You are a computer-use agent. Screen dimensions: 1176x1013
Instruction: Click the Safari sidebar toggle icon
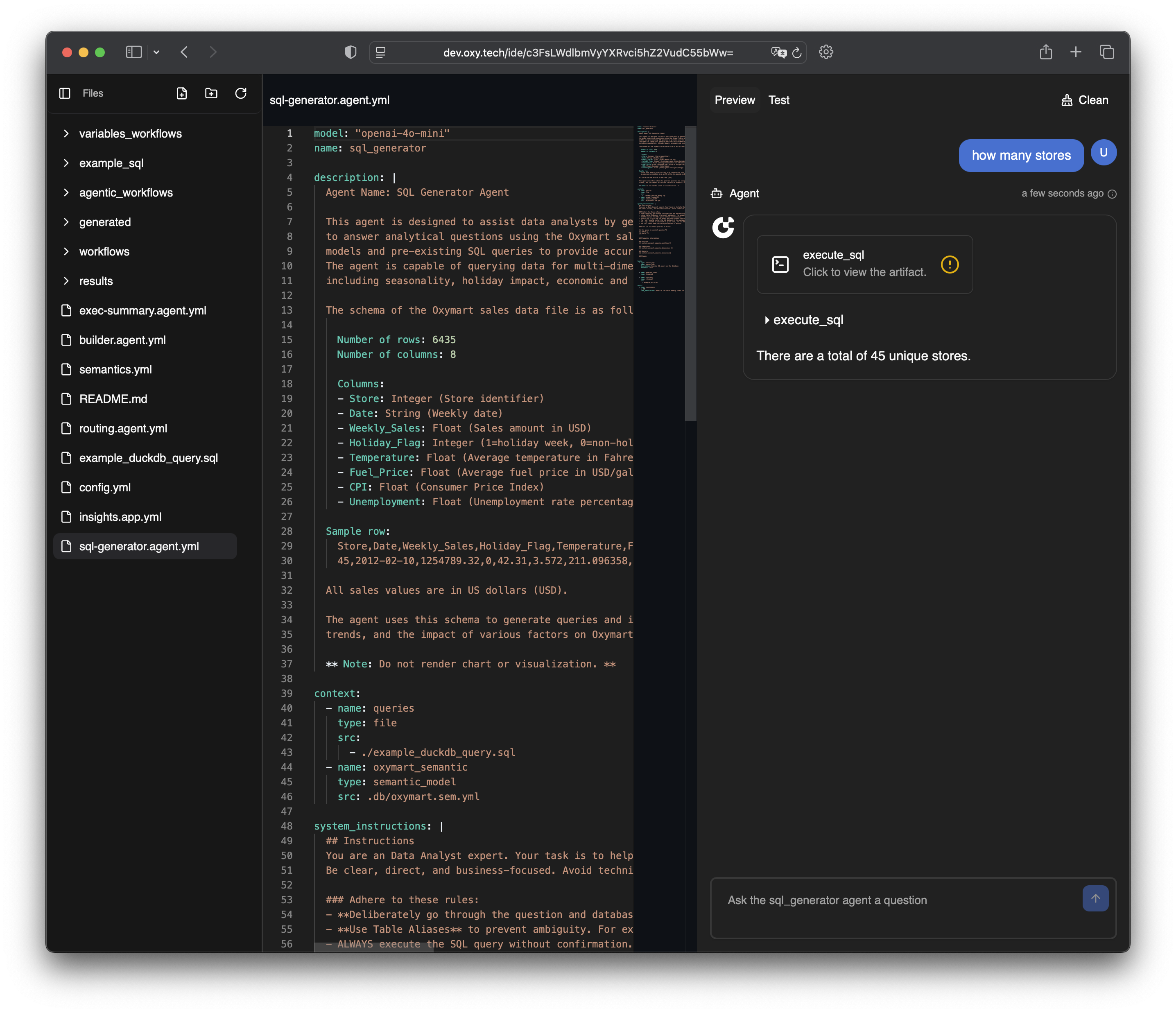click(x=133, y=52)
